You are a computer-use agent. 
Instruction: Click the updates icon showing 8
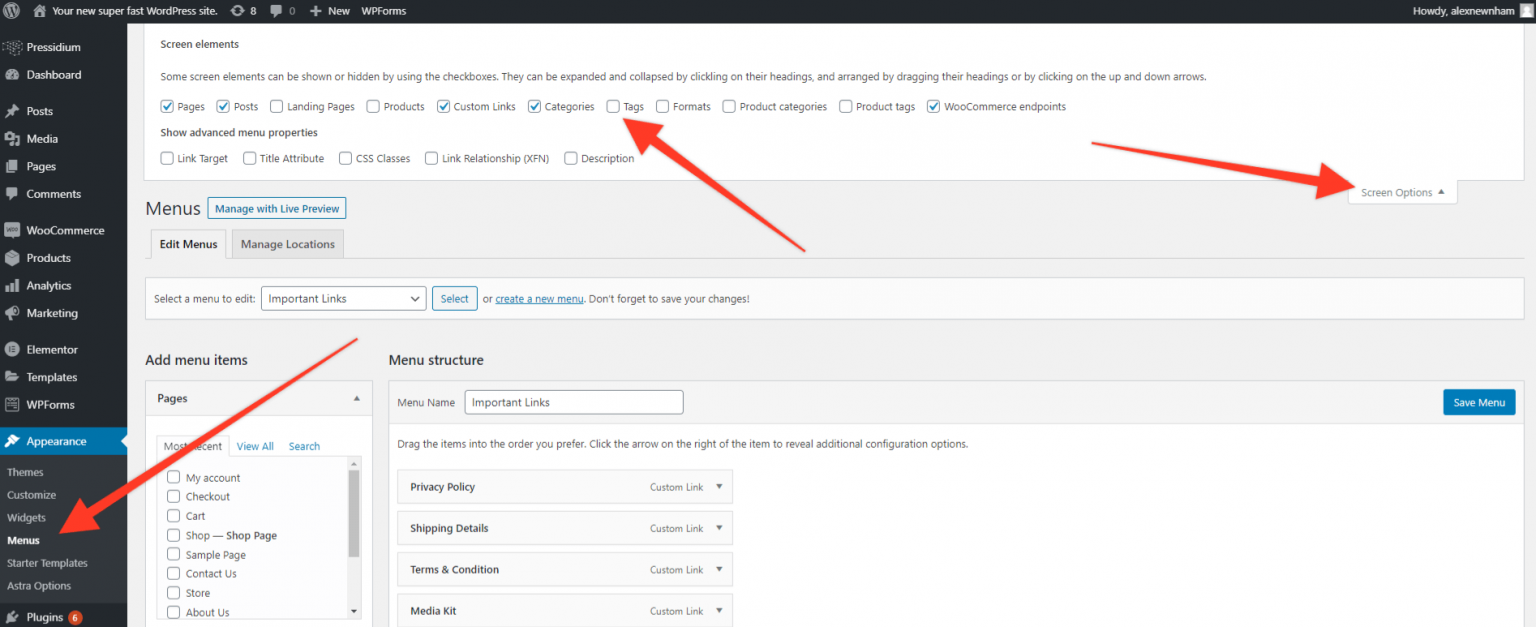240,10
